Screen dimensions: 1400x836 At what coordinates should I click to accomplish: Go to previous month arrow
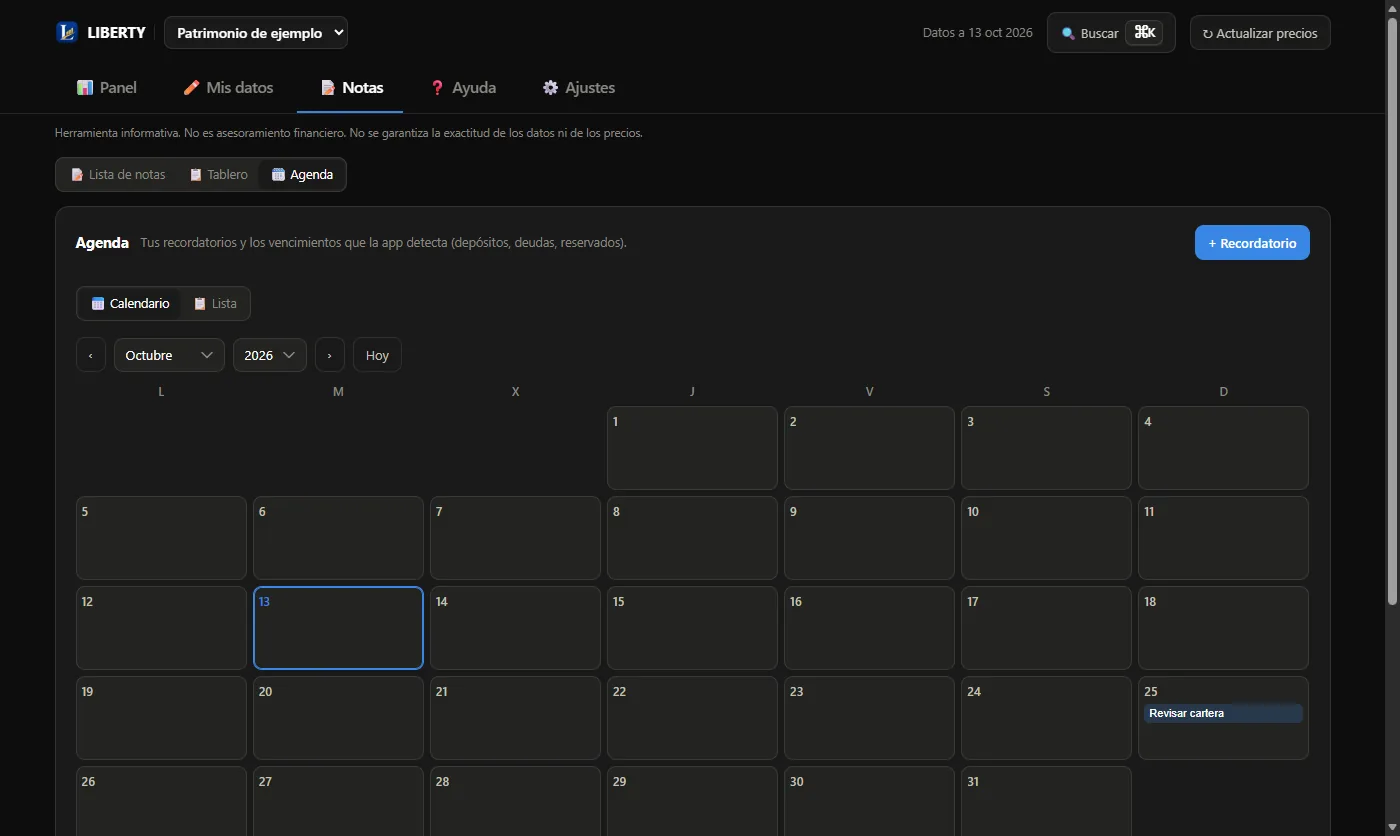tap(91, 355)
